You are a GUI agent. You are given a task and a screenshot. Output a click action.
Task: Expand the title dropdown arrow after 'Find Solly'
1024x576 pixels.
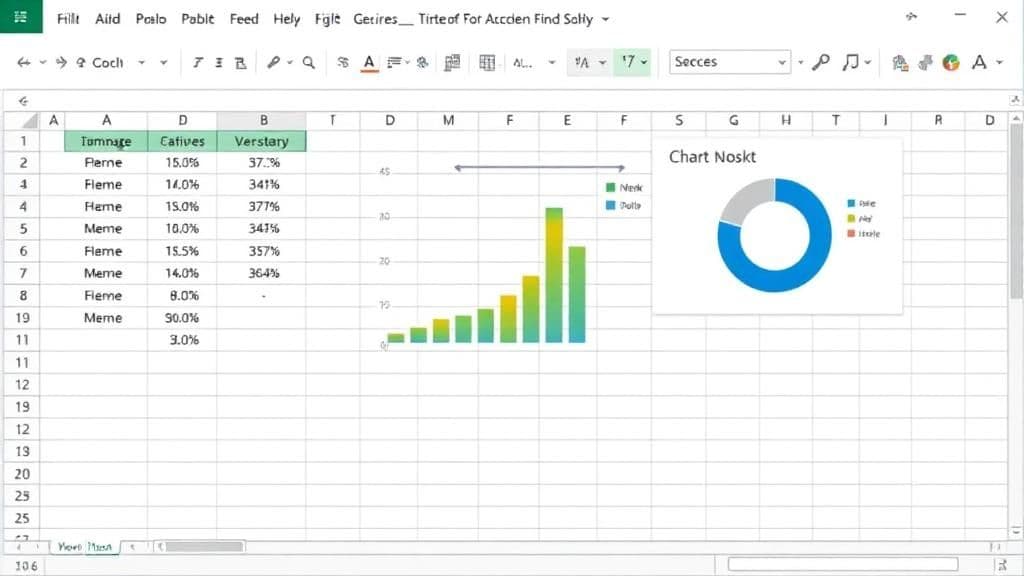pos(605,20)
